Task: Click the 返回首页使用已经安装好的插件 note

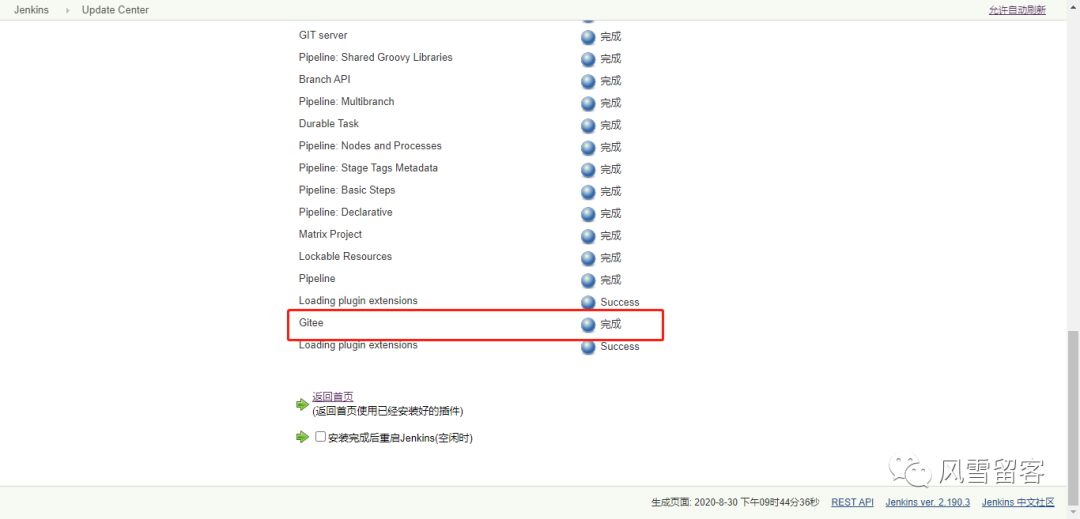Action: tap(388, 412)
